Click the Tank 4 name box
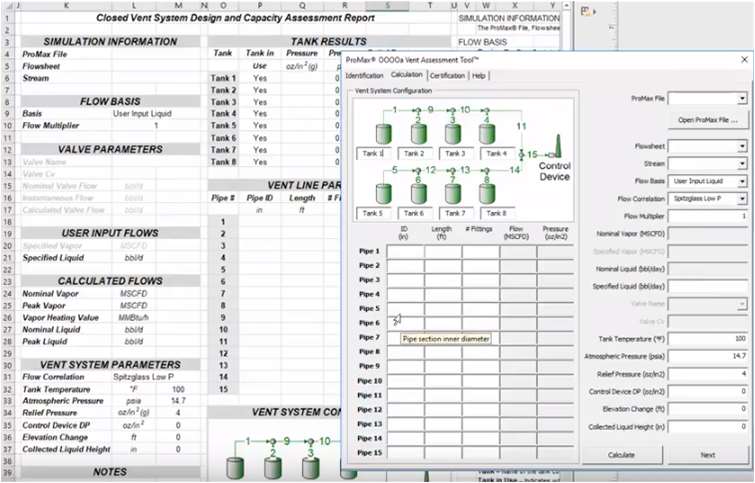The image size is (755, 483). (497, 154)
